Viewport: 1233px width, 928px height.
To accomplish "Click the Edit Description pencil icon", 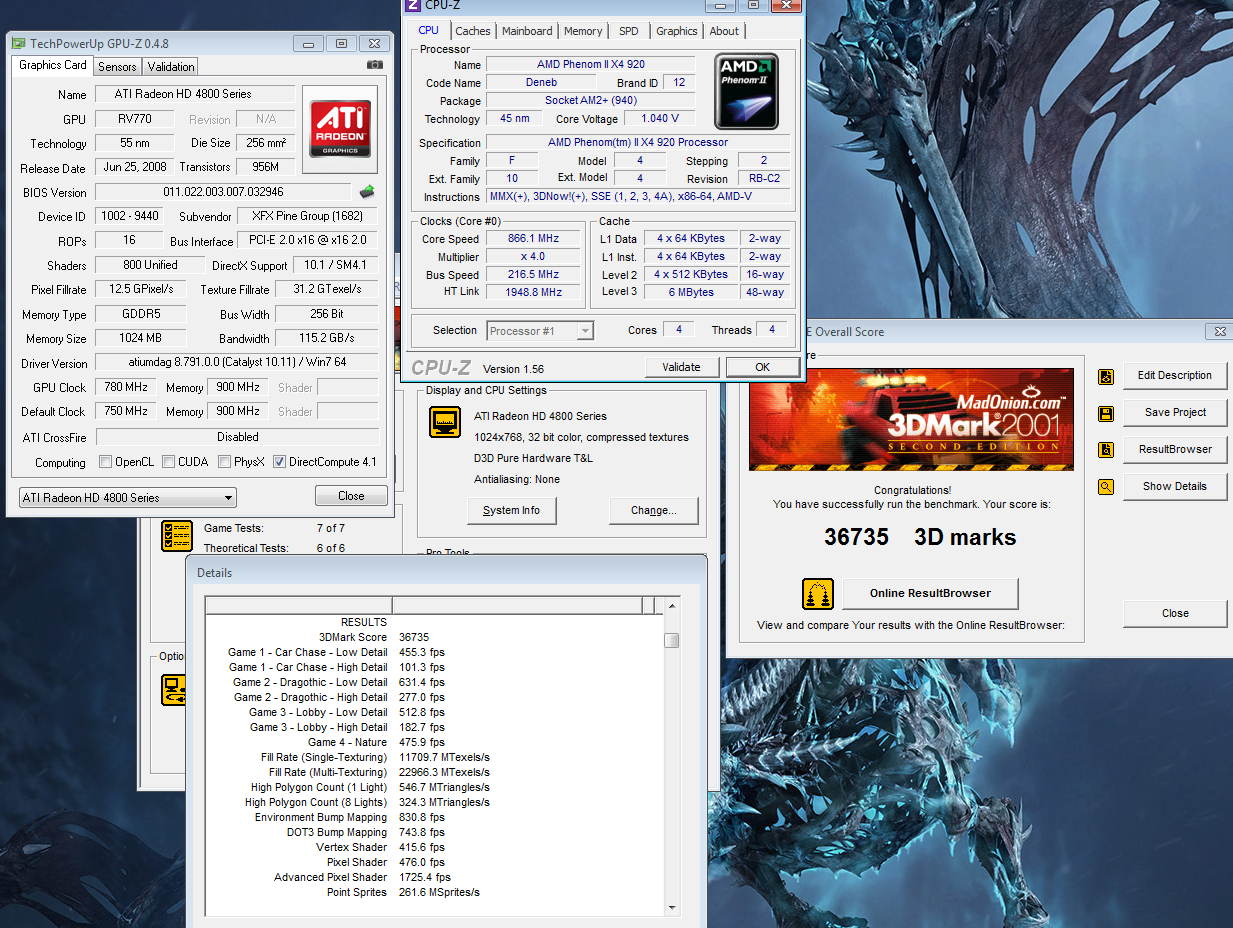I will point(1106,376).
